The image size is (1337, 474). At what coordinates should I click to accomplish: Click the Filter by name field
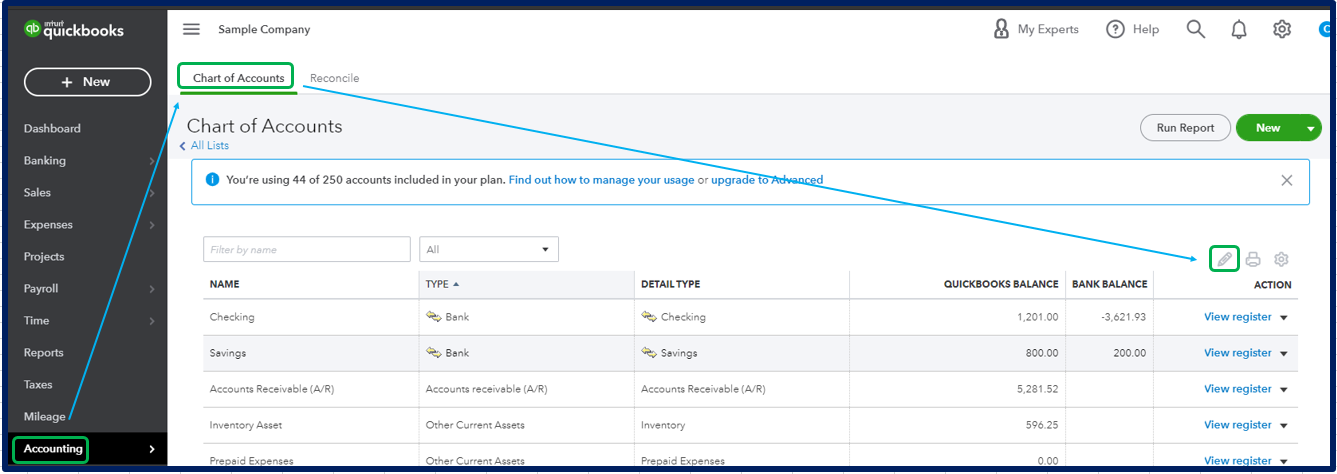coord(307,249)
